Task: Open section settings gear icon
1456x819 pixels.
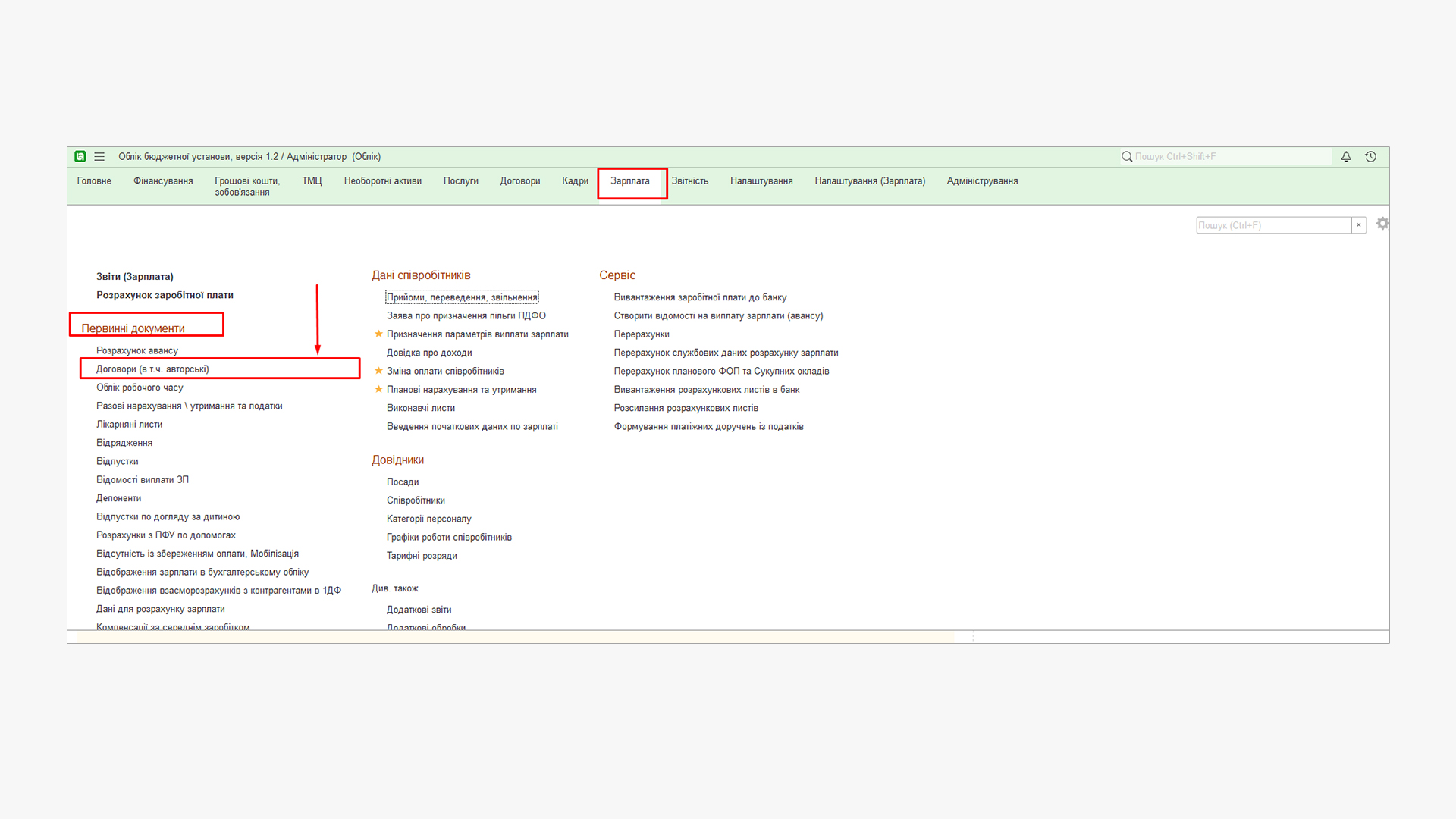Action: [1382, 224]
